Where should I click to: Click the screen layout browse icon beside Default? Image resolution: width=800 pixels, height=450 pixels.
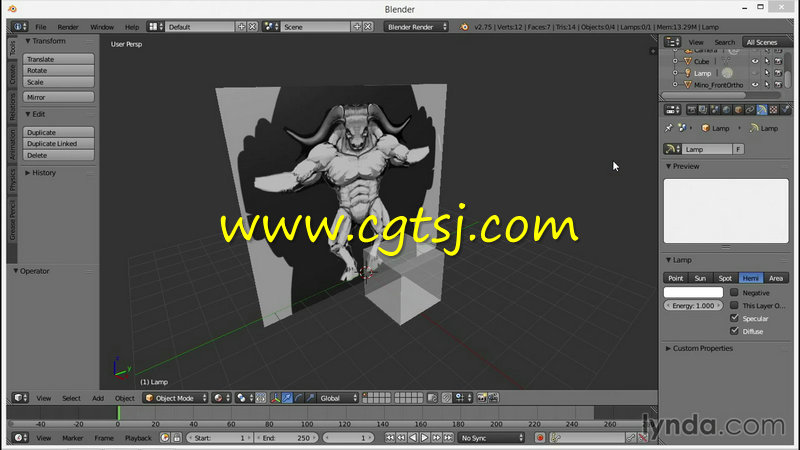pyautogui.click(x=155, y=27)
